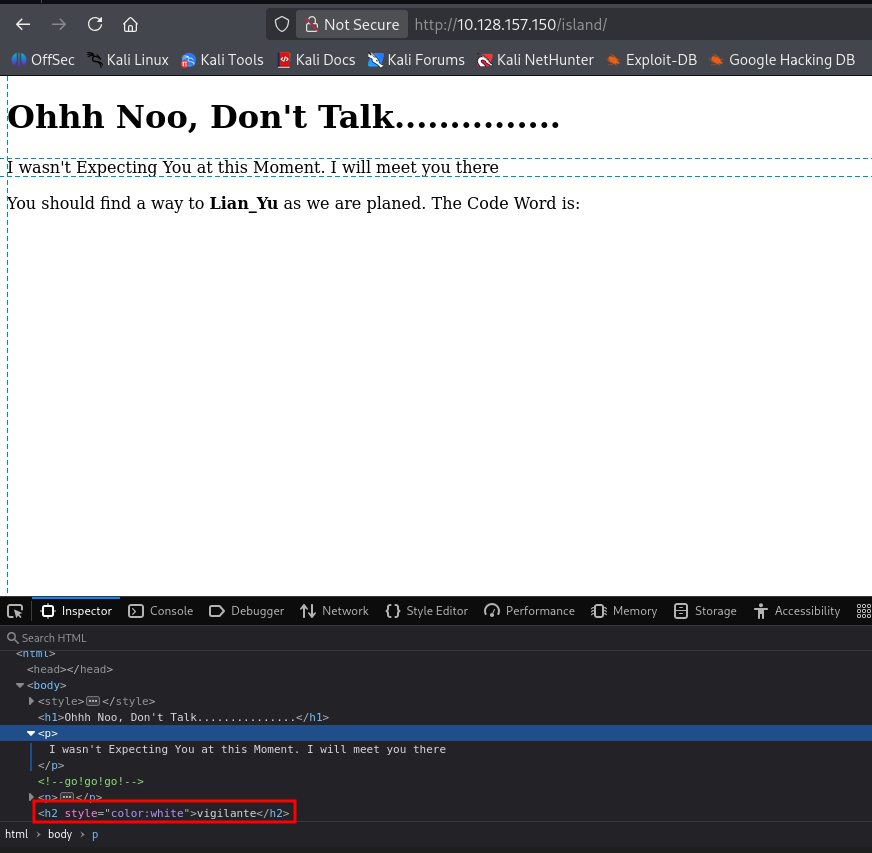
Task: Open the tracking protection shield icon
Action: [x=282, y=24]
